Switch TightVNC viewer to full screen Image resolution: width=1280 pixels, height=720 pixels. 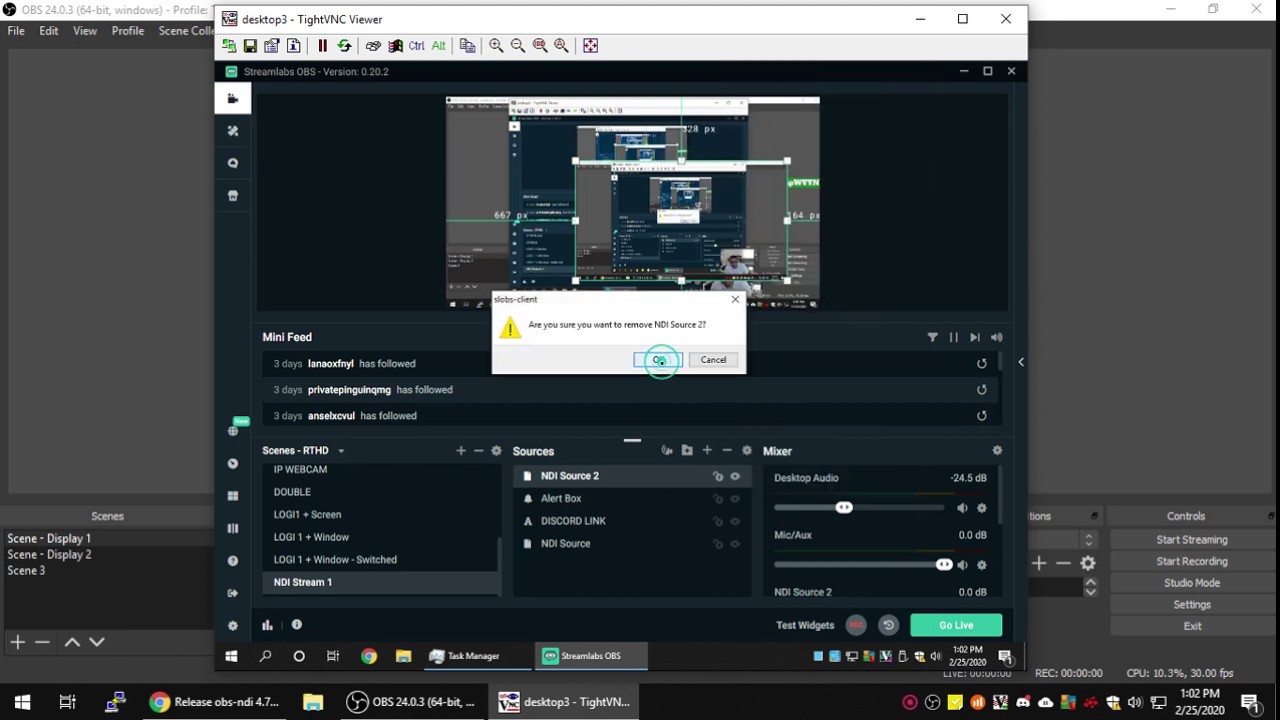(590, 45)
